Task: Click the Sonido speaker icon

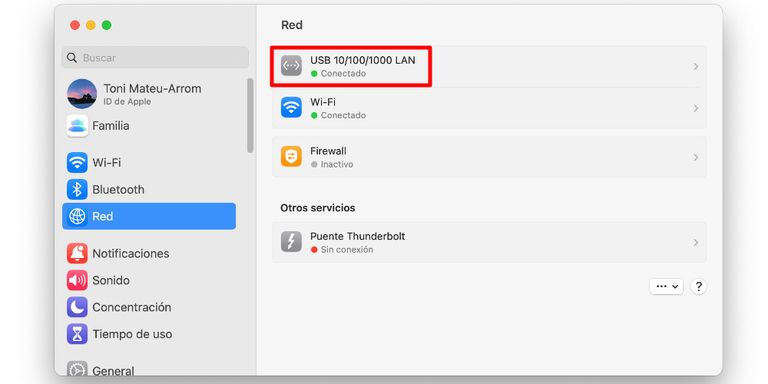Action: [x=77, y=280]
